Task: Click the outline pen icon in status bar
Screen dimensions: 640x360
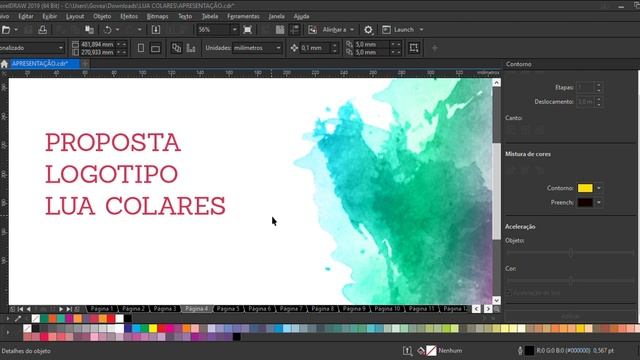Action: (x=520, y=351)
